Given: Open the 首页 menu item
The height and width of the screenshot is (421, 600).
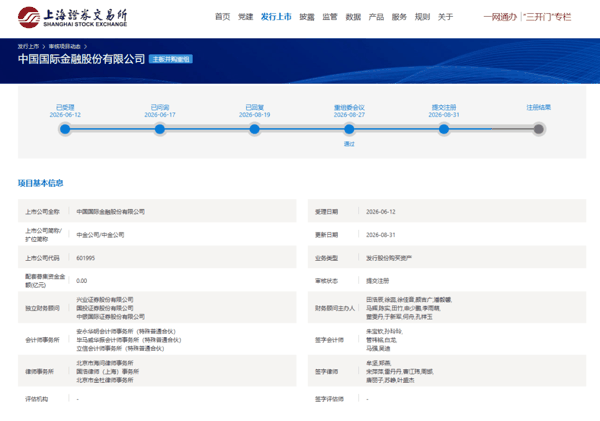Looking at the screenshot, I should pyautogui.click(x=222, y=17).
